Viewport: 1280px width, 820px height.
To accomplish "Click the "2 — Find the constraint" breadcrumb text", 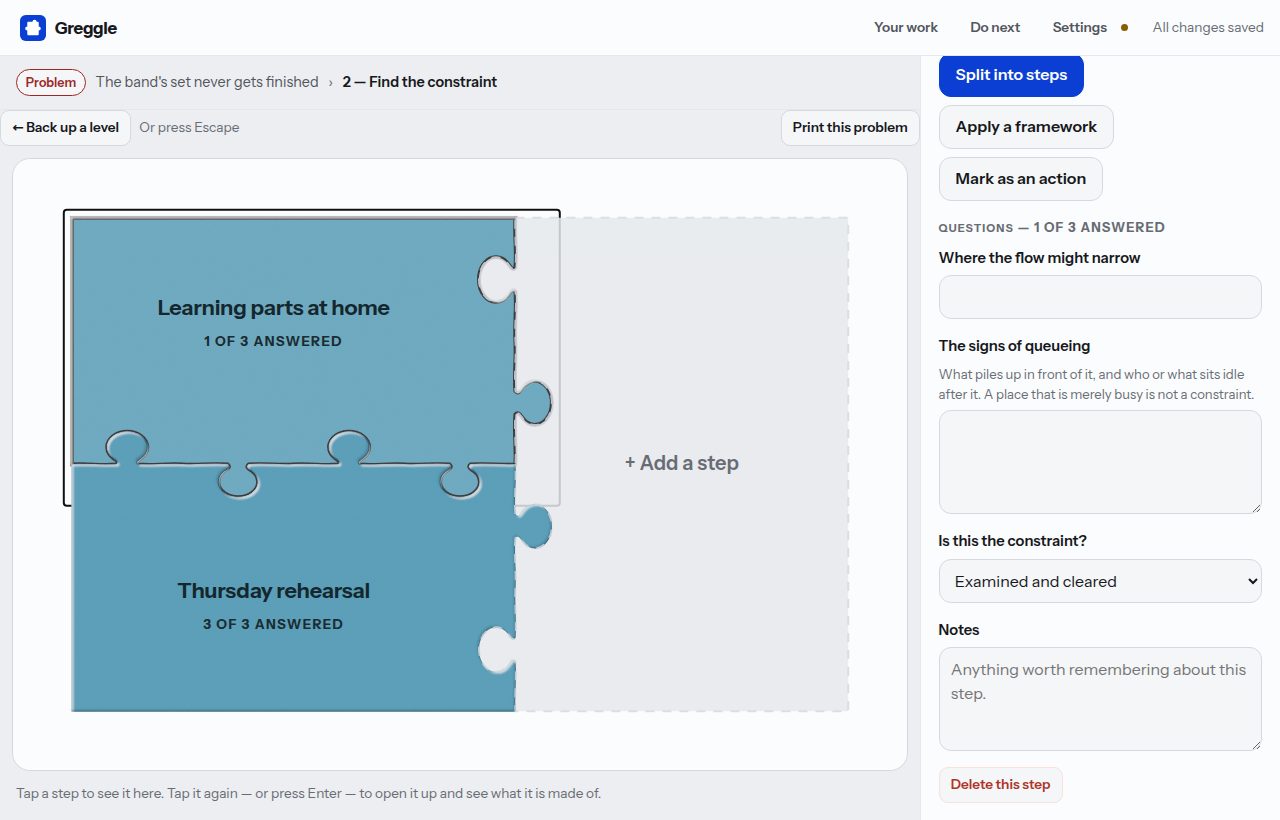I will coord(420,82).
